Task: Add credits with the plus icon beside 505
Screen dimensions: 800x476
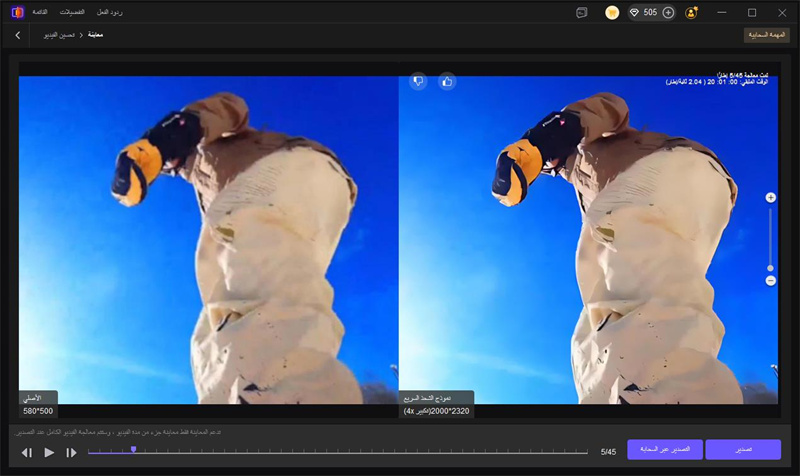Action: (x=669, y=12)
